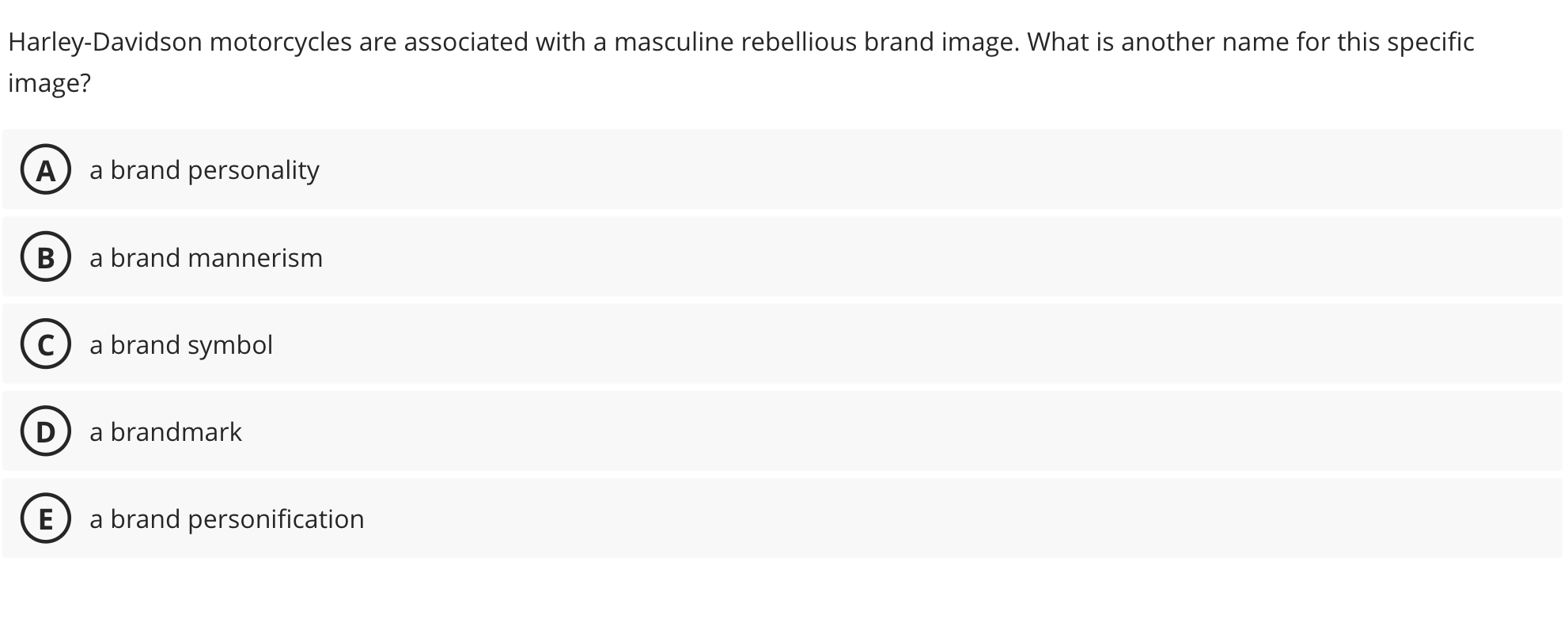Image resolution: width=1568 pixels, height=619 pixels.
Task: Choose the 'a brand symbol' answer text
Action: [181, 345]
